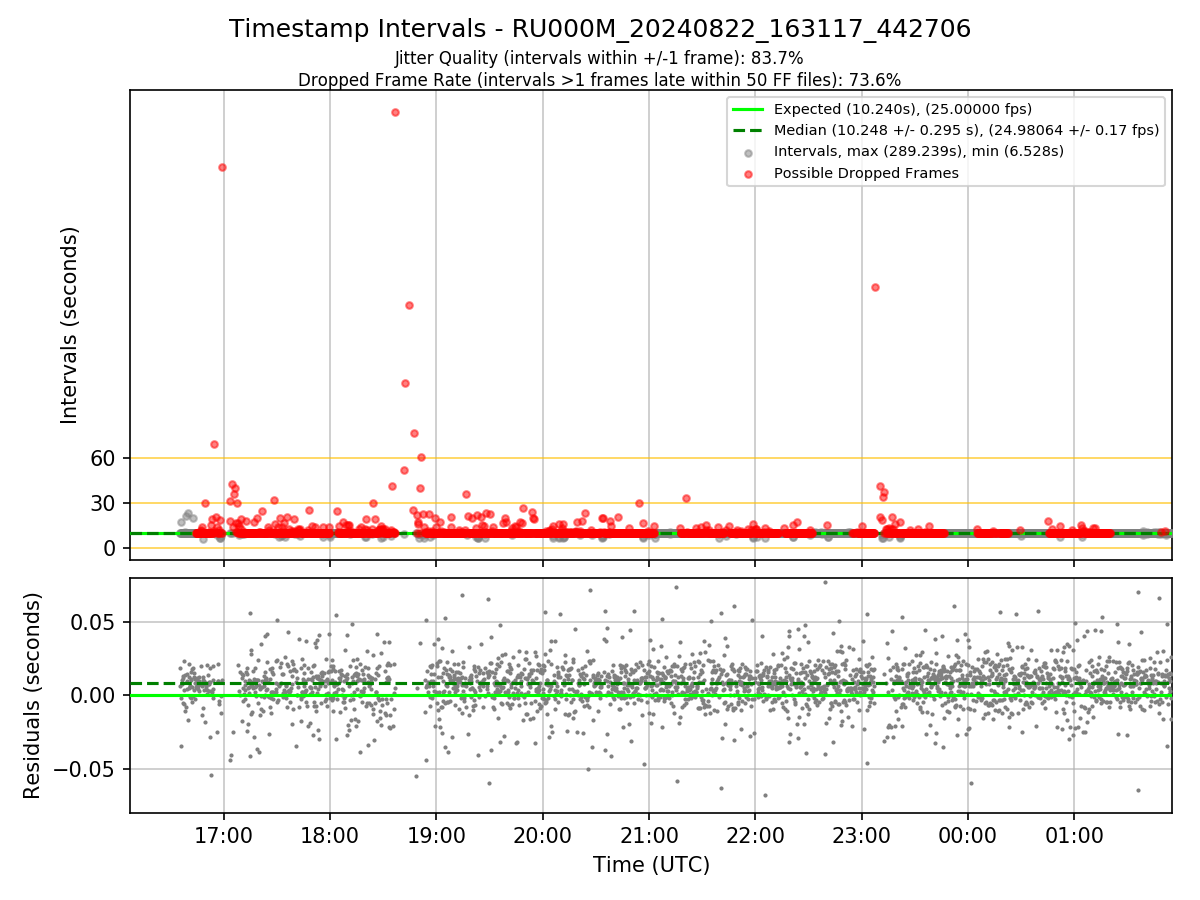
Task: Click the tall red outlier point near 17:00
Action: (222, 167)
